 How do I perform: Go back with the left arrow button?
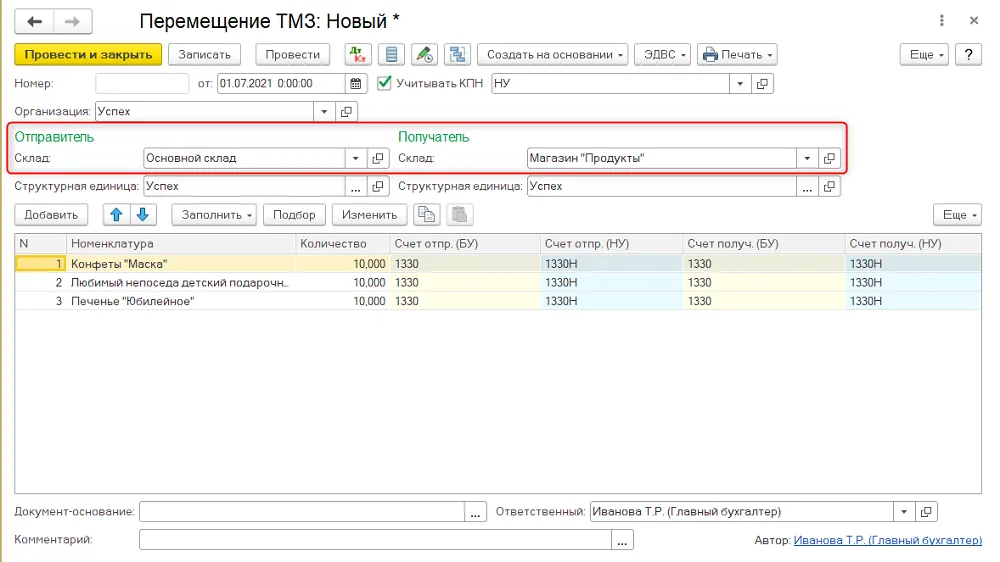(34, 22)
